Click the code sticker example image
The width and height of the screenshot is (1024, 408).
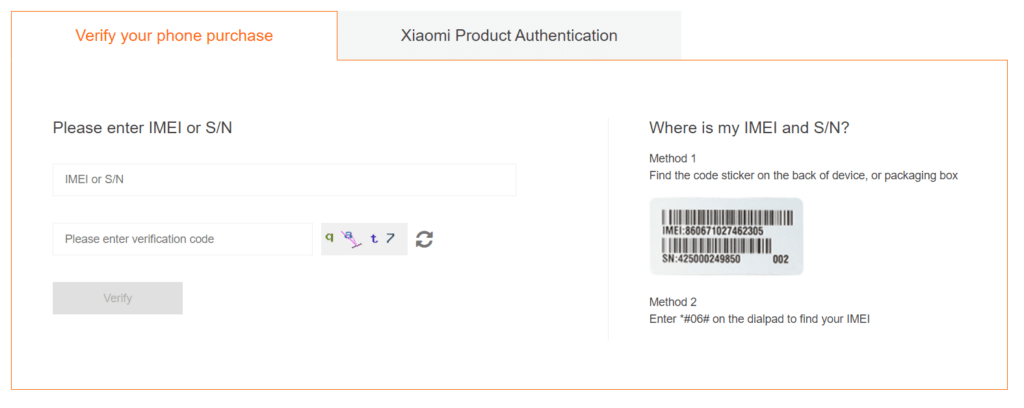coord(726,236)
